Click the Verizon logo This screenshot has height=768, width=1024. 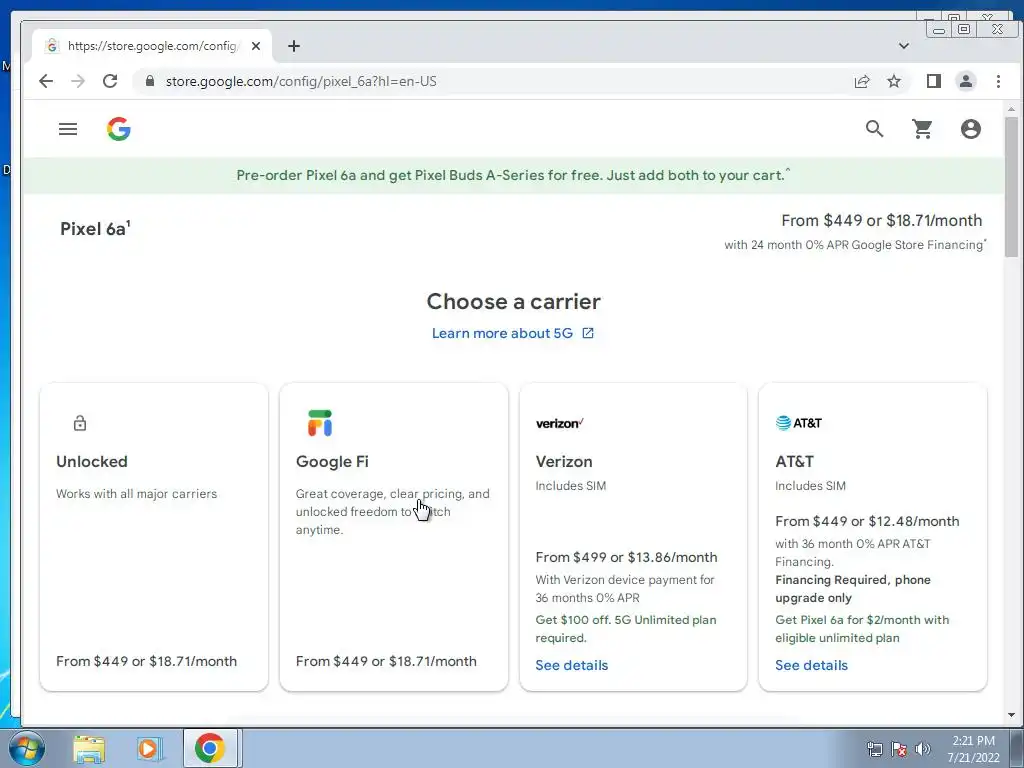tap(560, 423)
